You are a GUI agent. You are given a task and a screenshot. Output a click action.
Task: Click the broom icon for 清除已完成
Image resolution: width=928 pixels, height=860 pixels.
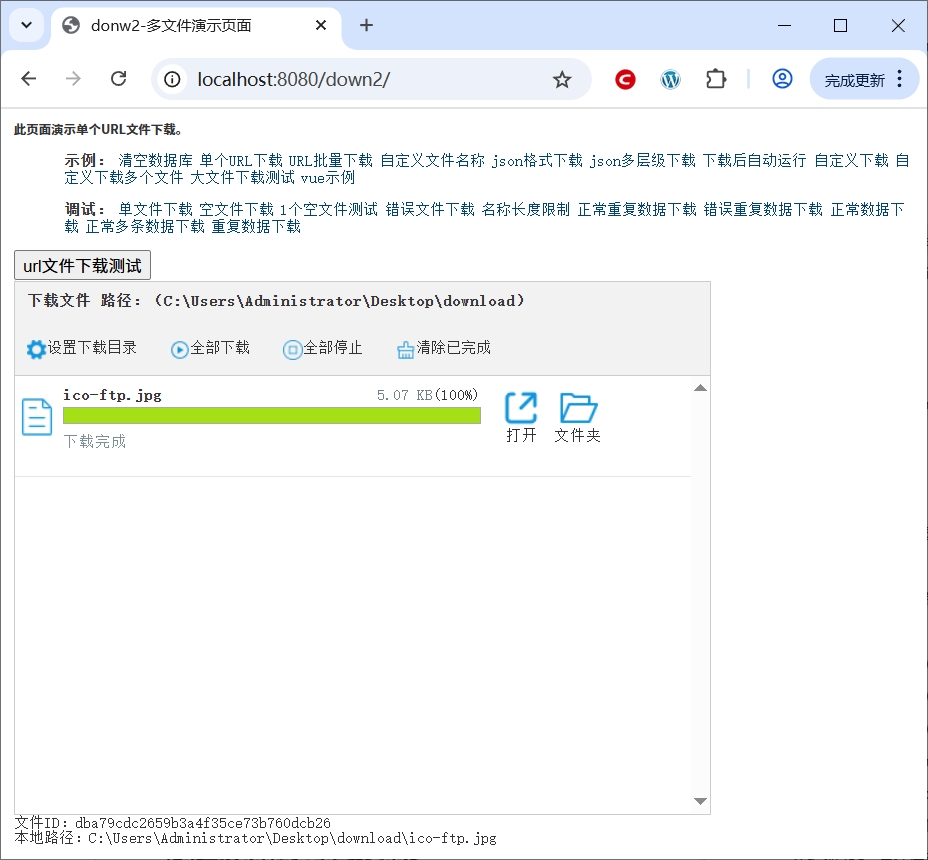click(x=405, y=349)
